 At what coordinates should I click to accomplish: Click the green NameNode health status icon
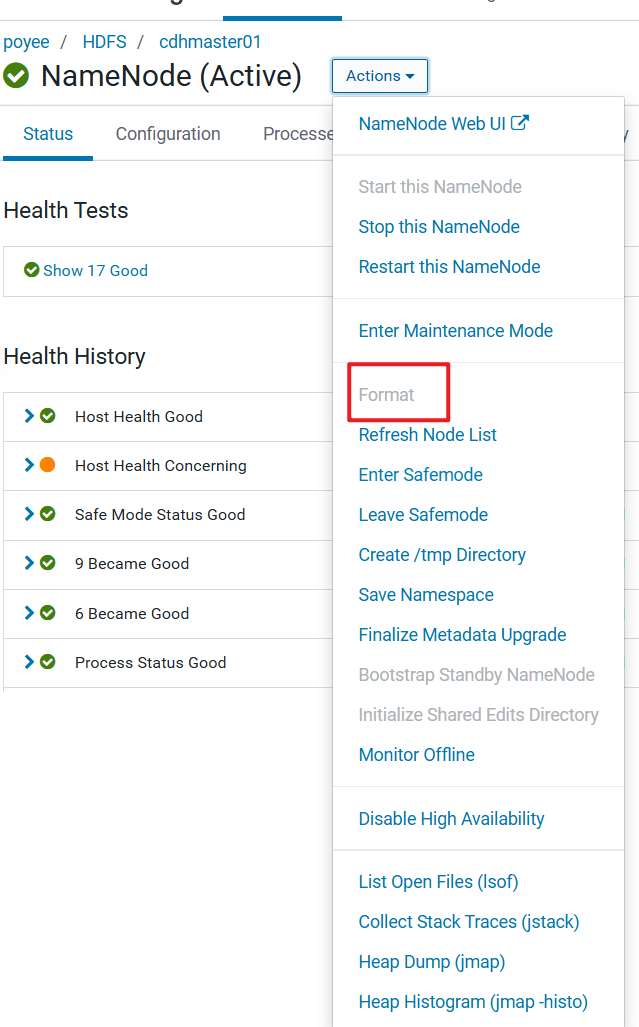point(17,76)
